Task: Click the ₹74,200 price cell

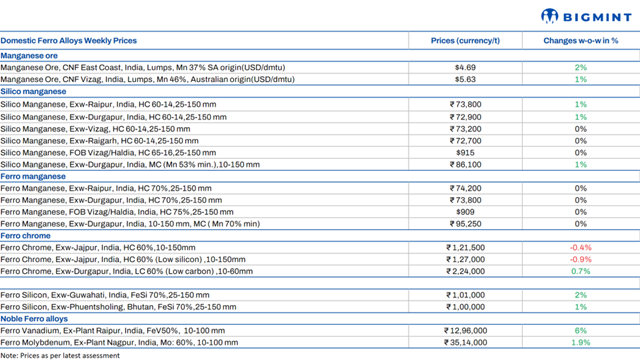Action: click(465, 188)
